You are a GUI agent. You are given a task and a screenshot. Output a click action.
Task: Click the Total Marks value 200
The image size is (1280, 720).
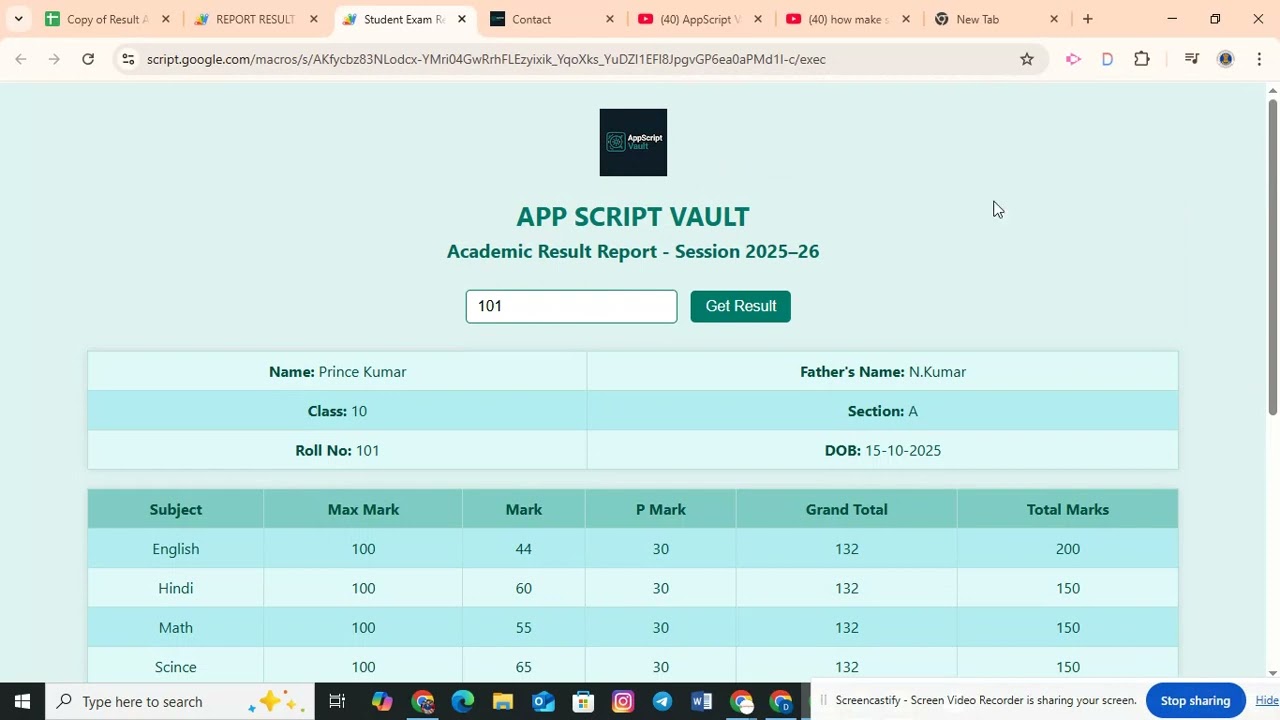(x=1067, y=549)
